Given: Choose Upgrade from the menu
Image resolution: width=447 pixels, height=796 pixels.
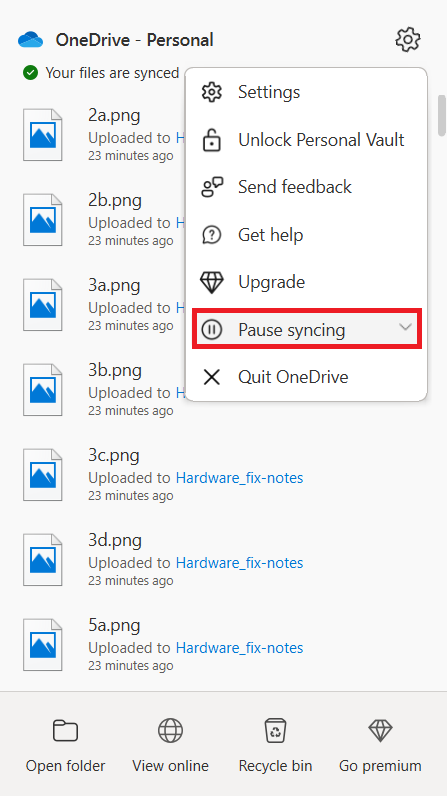Looking at the screenshot, I should click(x=306, y=282).
